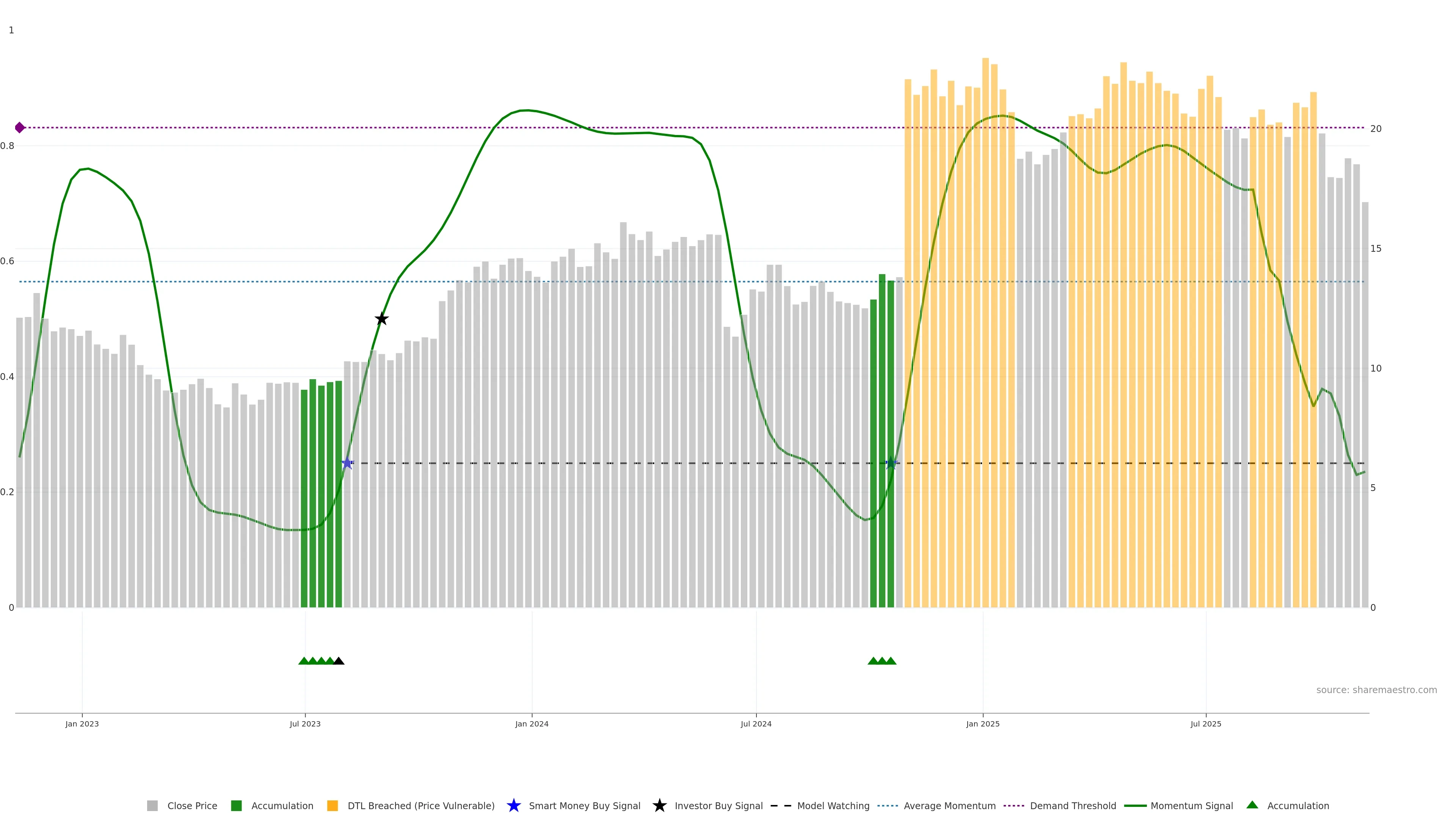Click the black triangle marker below the chart
The image size is (1456, 819).
339,661
